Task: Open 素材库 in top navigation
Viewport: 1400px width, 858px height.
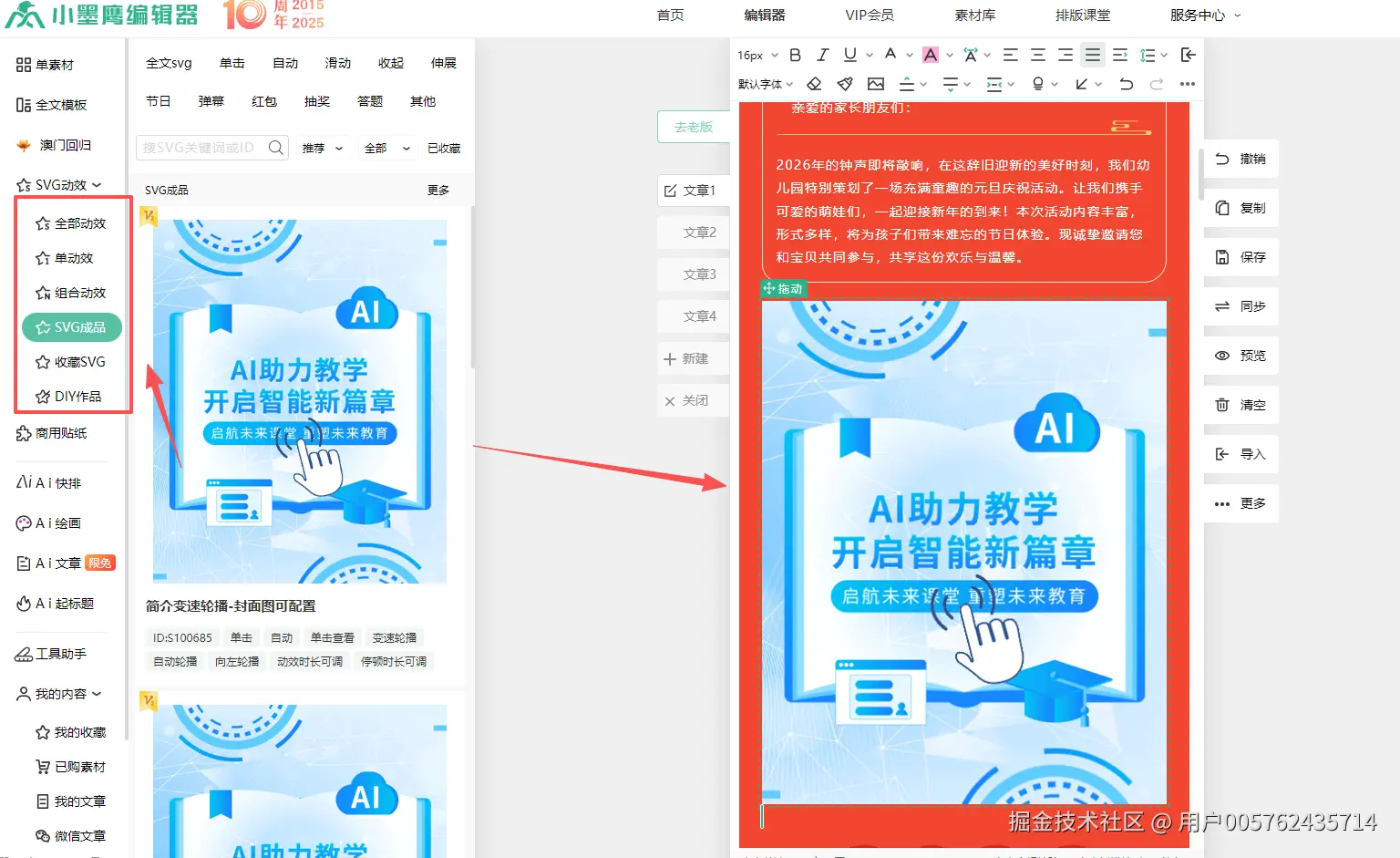Action: click(x=975, y=16)
